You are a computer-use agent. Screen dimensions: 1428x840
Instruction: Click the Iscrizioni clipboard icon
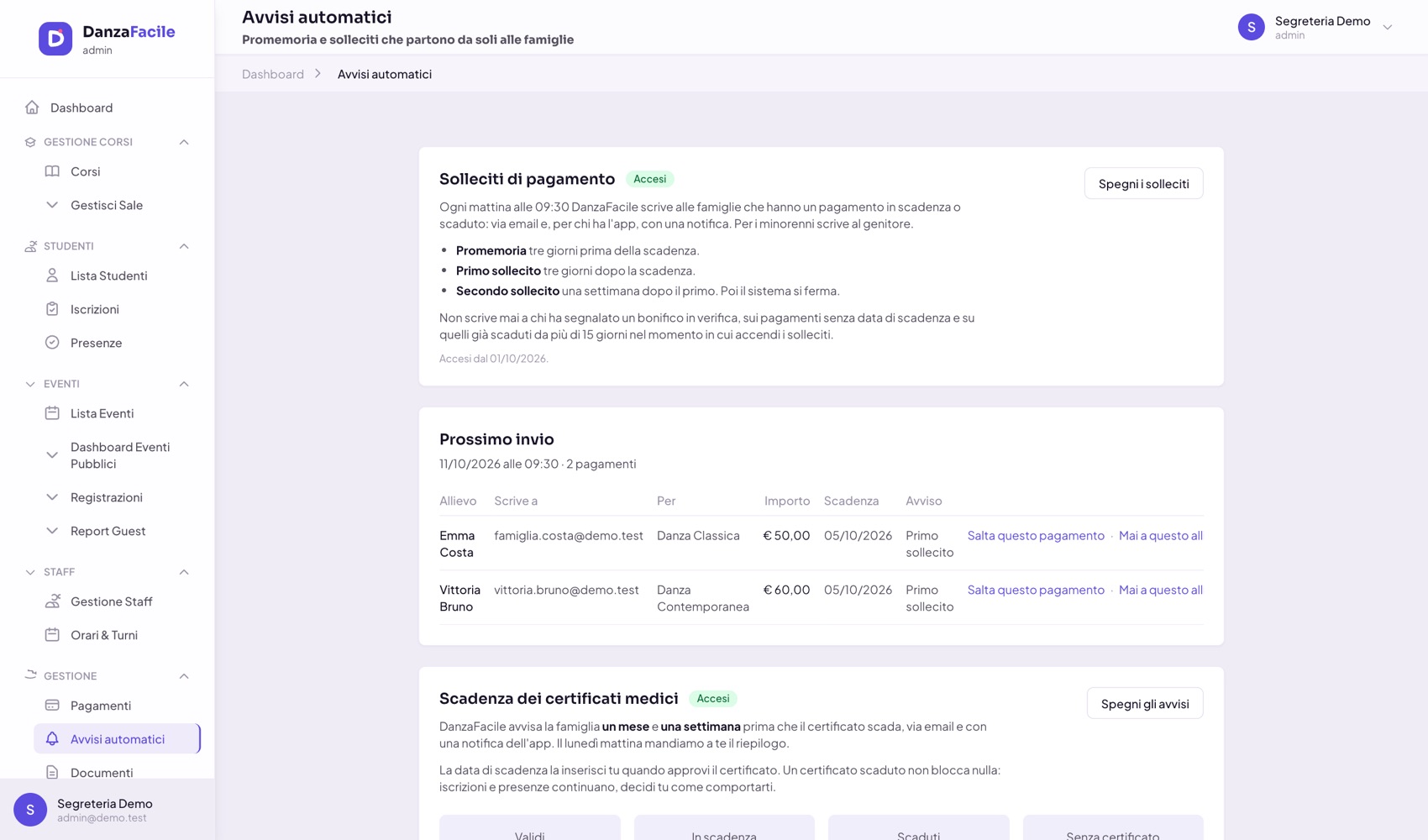(x=52, y=309)
